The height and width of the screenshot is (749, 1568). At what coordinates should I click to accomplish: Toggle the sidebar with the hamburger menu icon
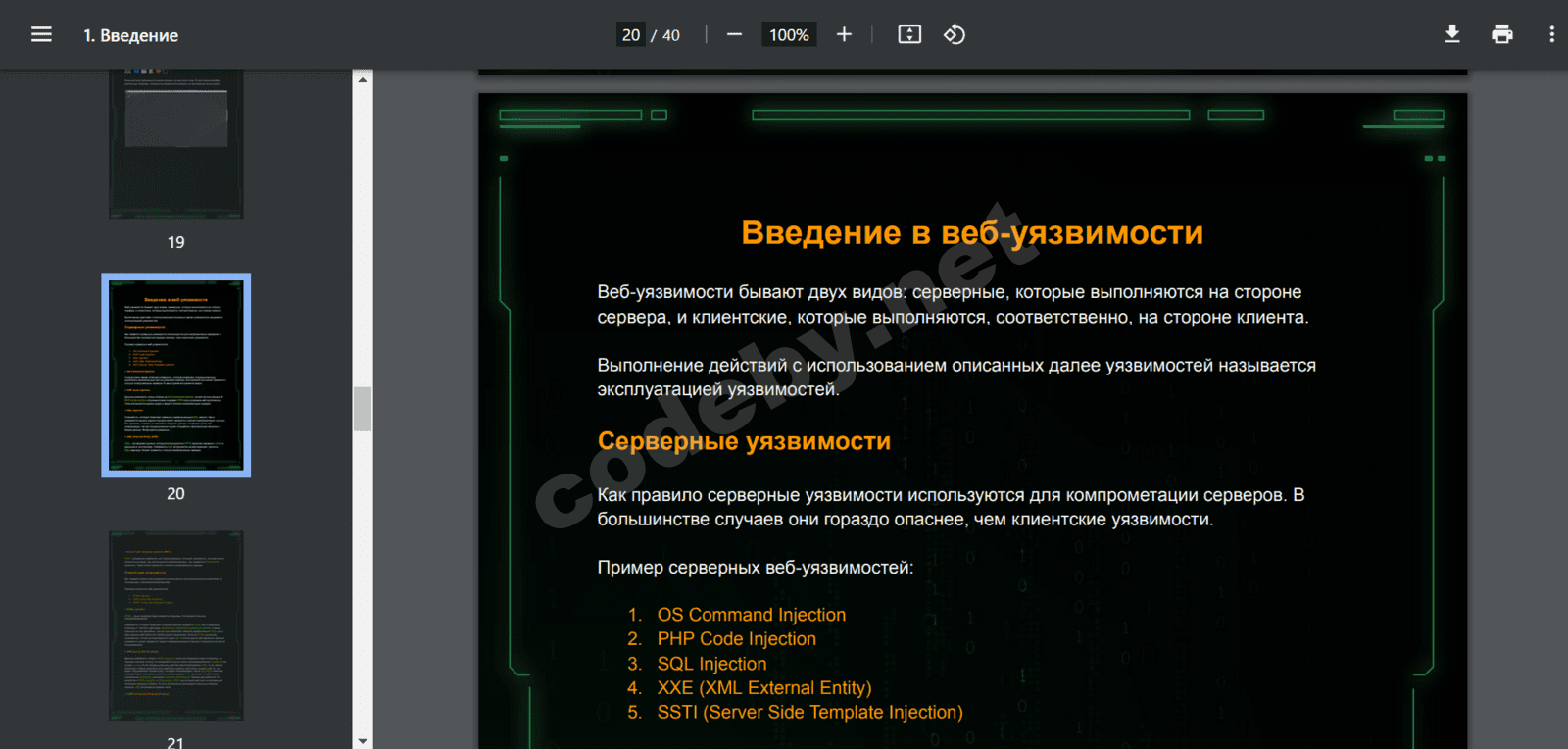pyautogui.click(x=41, y=35)
